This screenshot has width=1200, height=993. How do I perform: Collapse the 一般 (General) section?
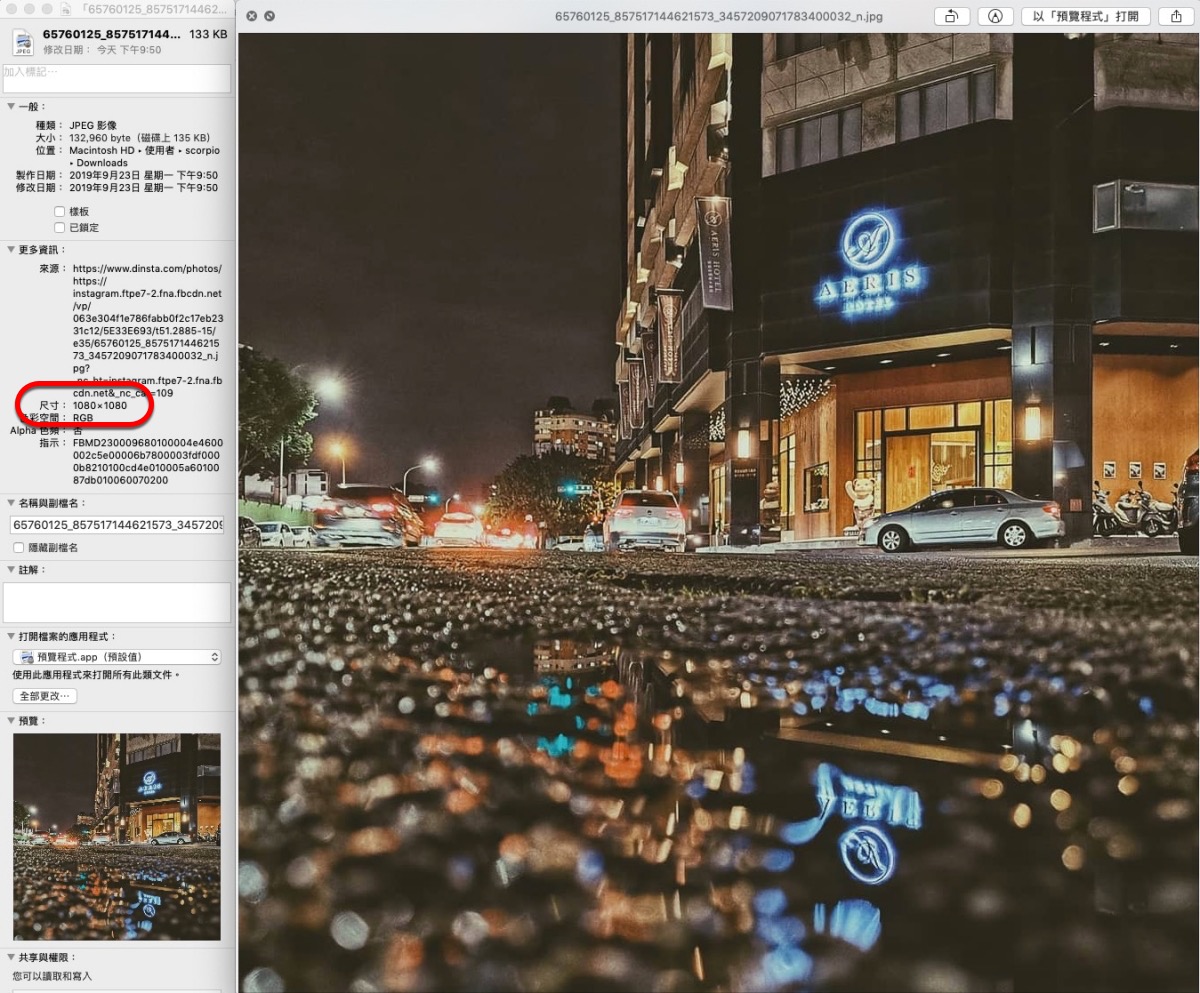point(11,107)
